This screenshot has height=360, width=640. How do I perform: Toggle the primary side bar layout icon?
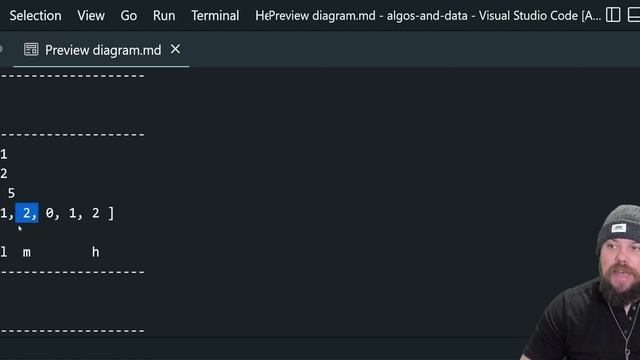613,15
